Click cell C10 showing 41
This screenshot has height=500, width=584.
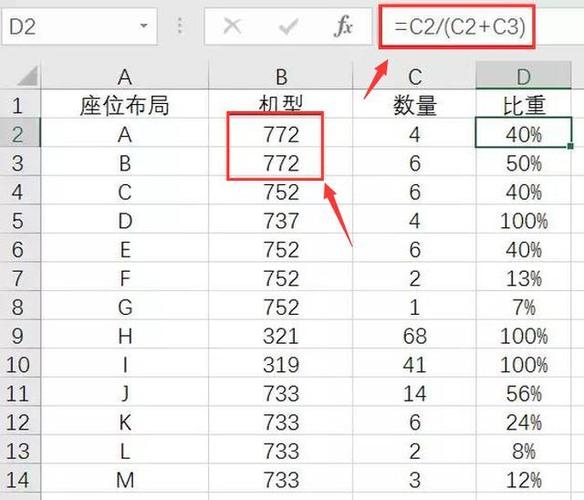[x=414, y=363]
